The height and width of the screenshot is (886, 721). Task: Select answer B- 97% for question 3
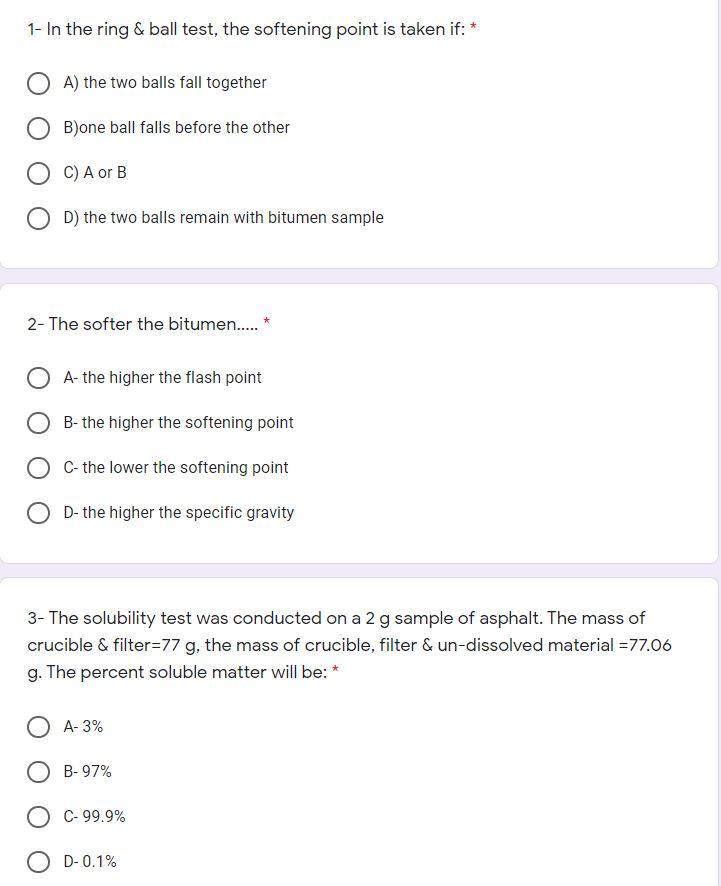click(x=39, y=772)
